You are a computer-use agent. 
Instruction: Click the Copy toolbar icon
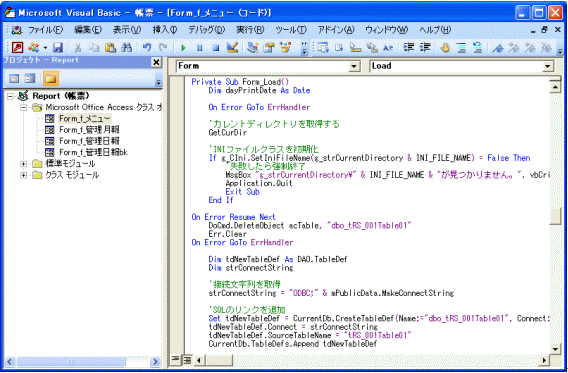pos(94,47)
